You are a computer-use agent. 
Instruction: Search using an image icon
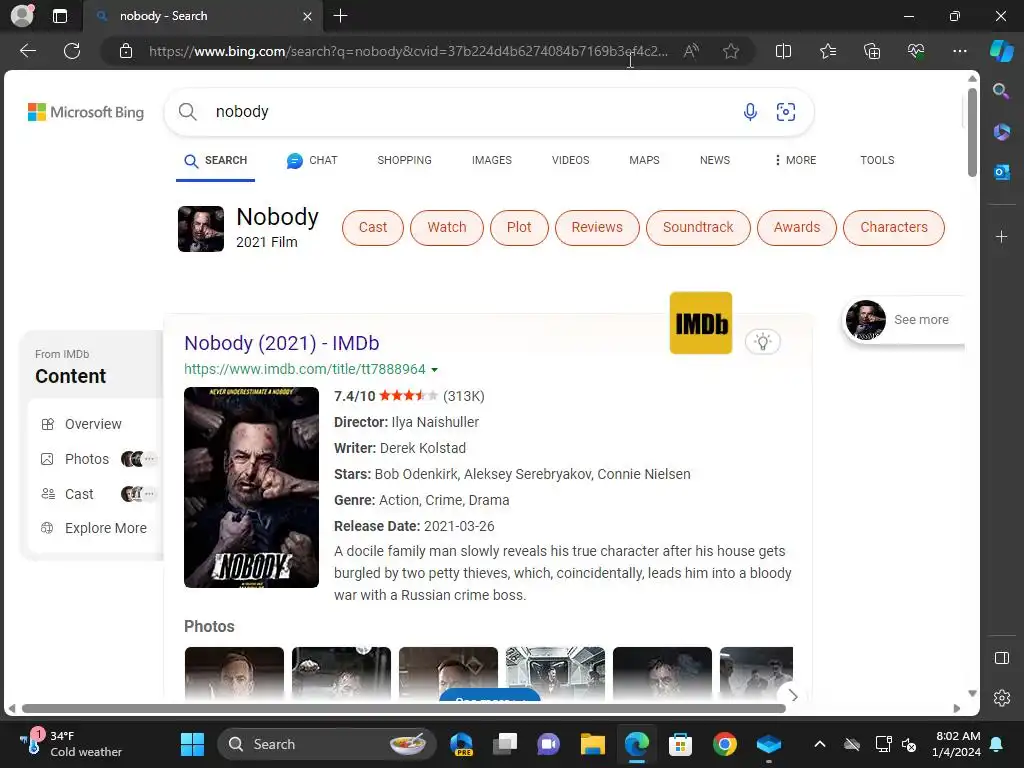click(x=786, y=112)
